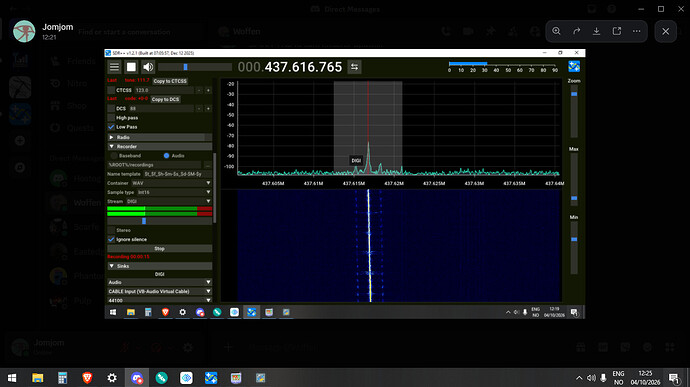Click the SDR++ logo icon at top right
The image size is (690, 387).
574,66
